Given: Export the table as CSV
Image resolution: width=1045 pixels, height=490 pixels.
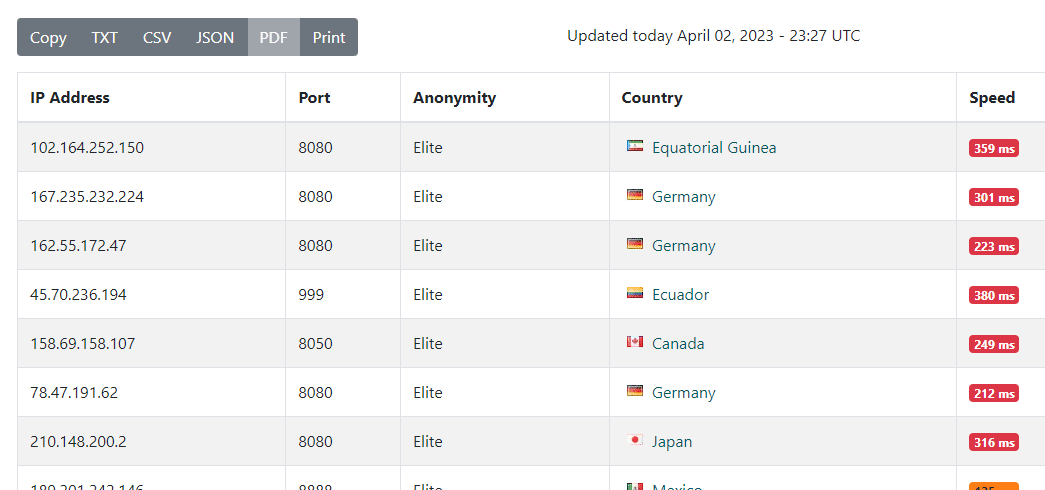Looking at the screenshot, I should click(157, 37).
